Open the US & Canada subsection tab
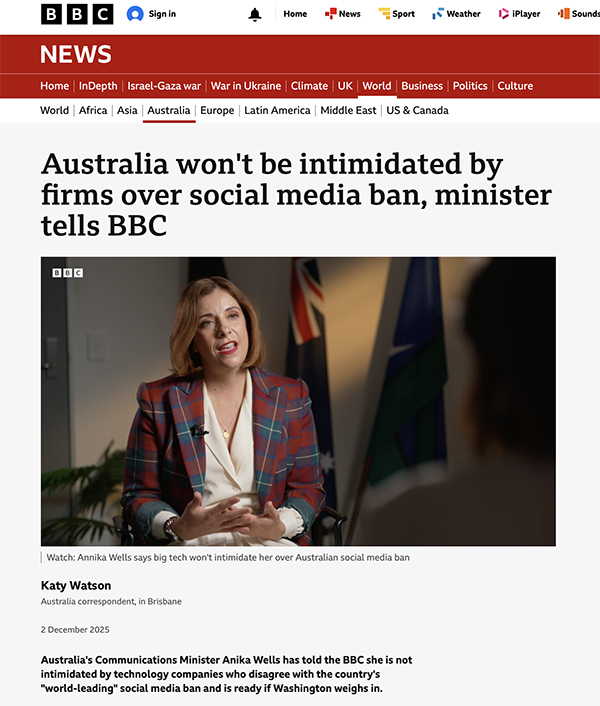600x706 pixels. [417, 110]
